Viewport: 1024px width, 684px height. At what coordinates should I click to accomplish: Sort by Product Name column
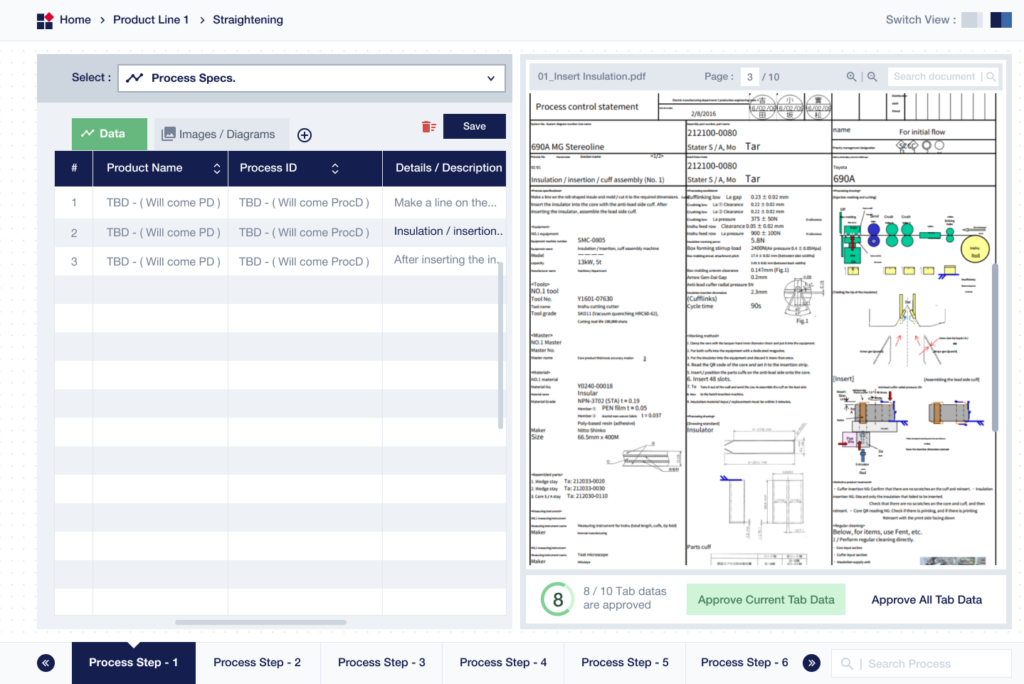tap(216, 169)
